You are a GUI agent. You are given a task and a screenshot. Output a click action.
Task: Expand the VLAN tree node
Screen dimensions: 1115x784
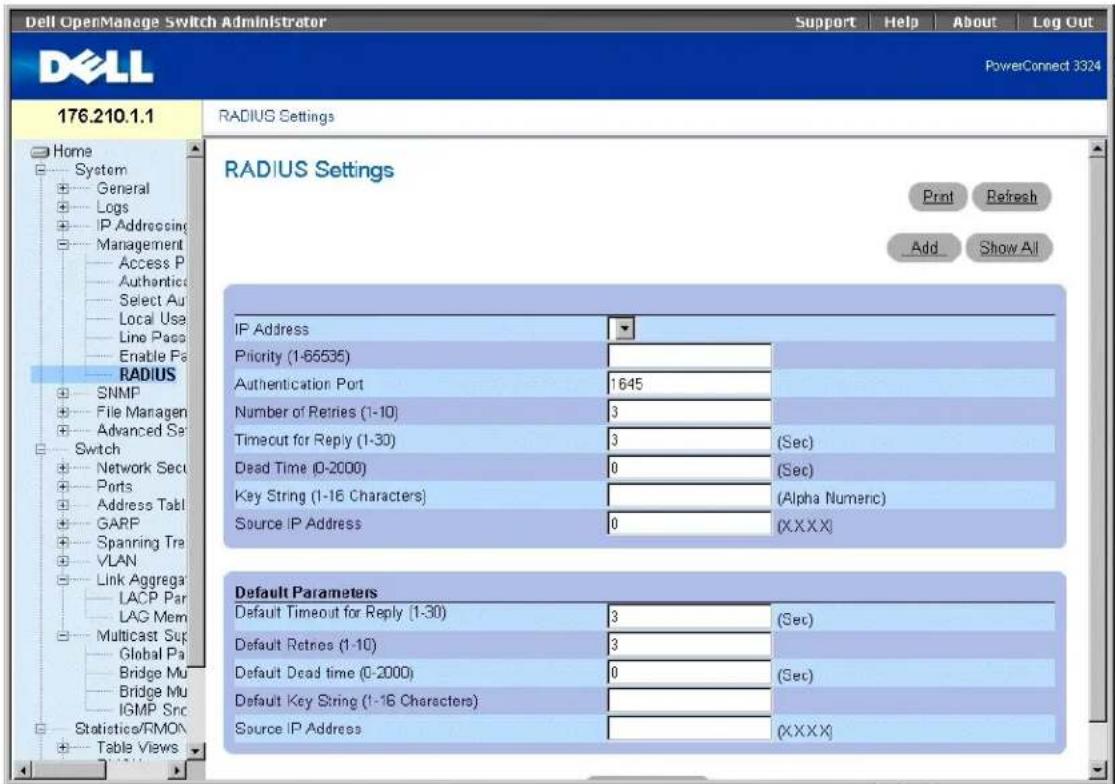coord(63,561)
